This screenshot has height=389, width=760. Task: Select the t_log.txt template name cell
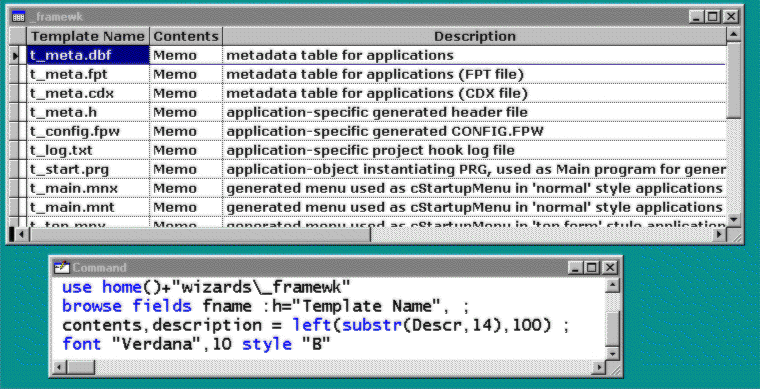[x=88, y=150]
